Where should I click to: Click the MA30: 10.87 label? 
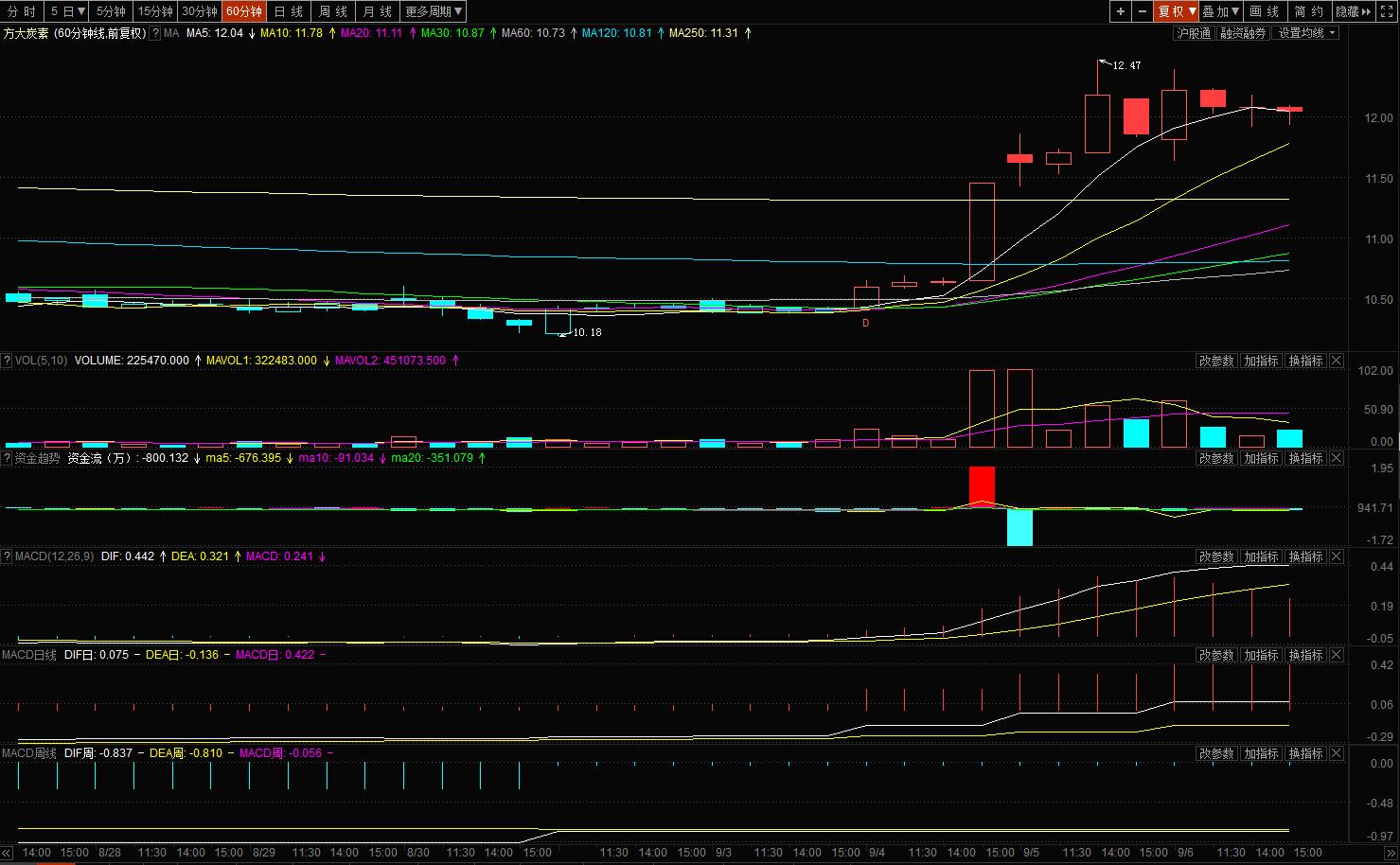(x=452, y=33)
